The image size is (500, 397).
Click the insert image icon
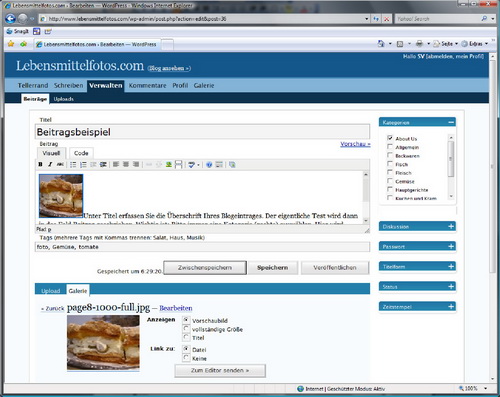coord(169,164)
